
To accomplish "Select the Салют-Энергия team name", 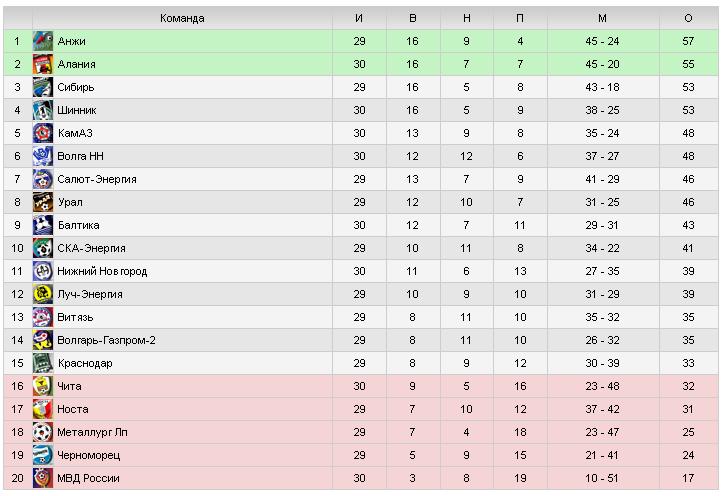I will 97,179.
